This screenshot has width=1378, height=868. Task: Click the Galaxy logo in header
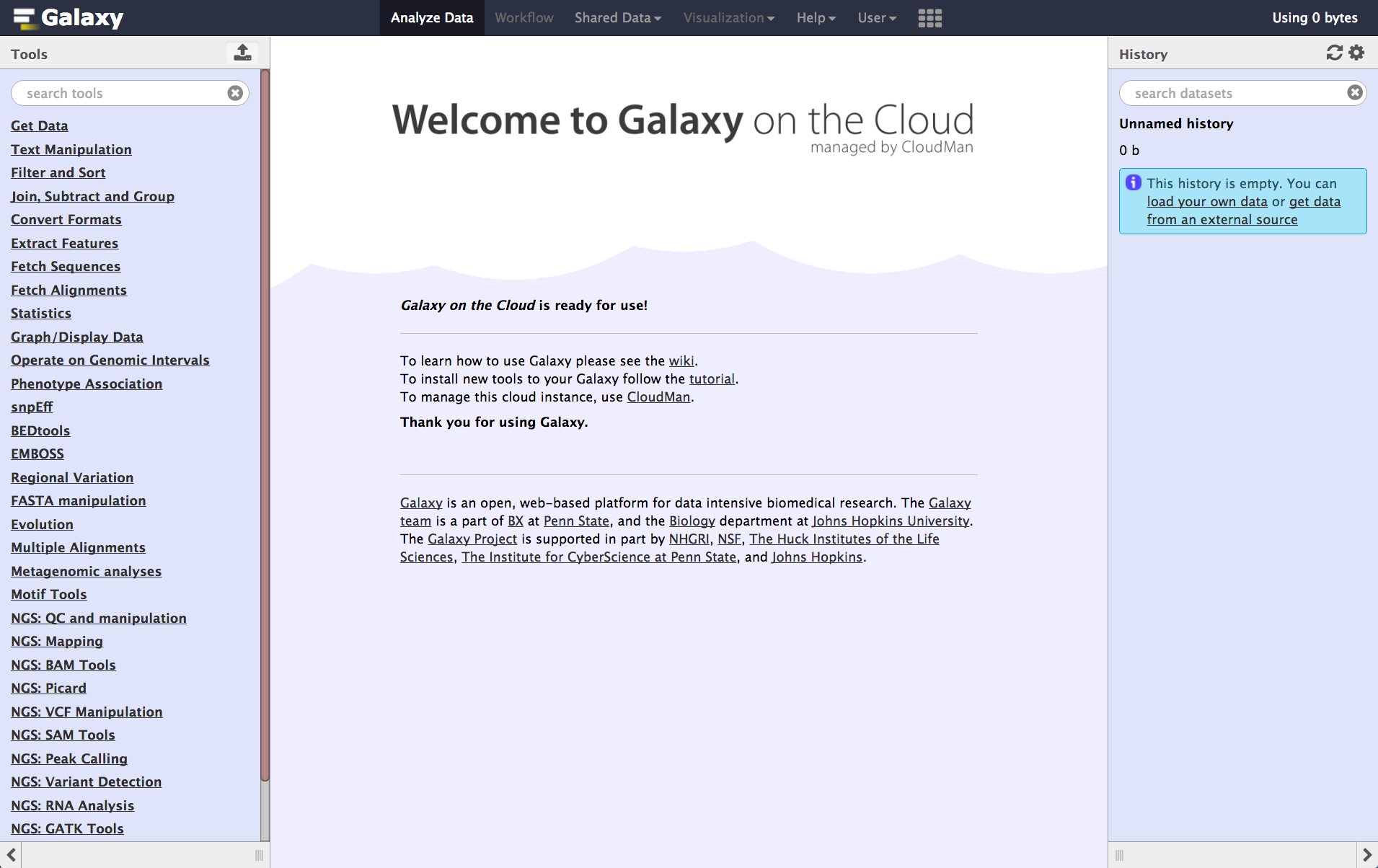(69, 18)
